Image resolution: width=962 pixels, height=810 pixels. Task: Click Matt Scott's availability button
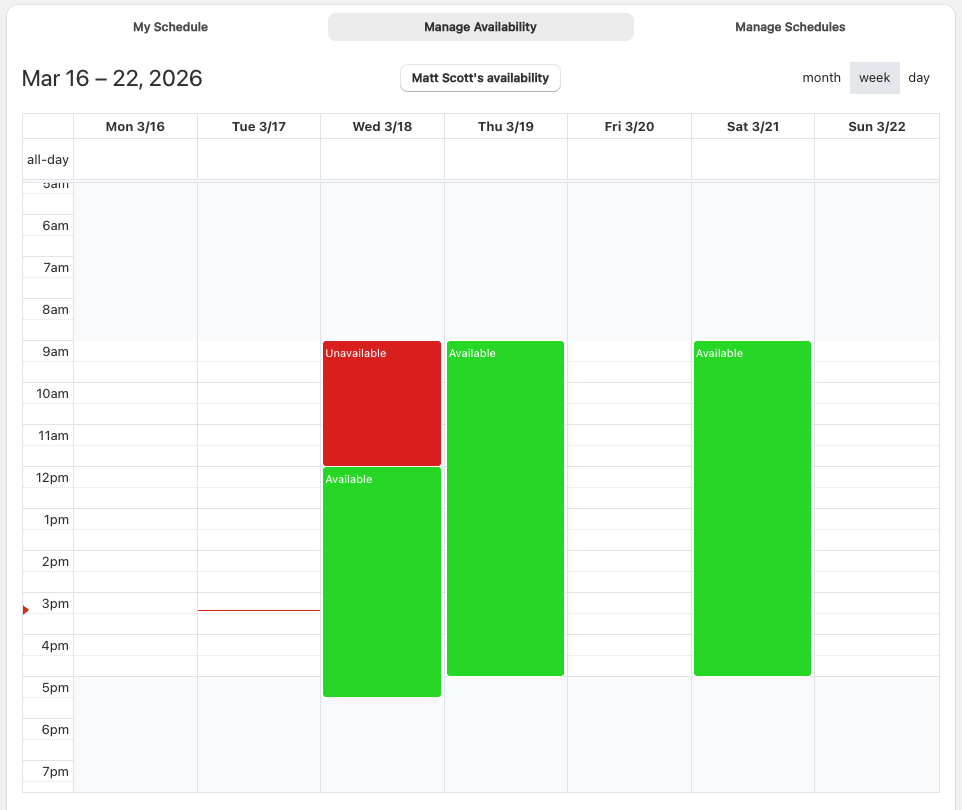pyautogui.click(x=480, y=78)
